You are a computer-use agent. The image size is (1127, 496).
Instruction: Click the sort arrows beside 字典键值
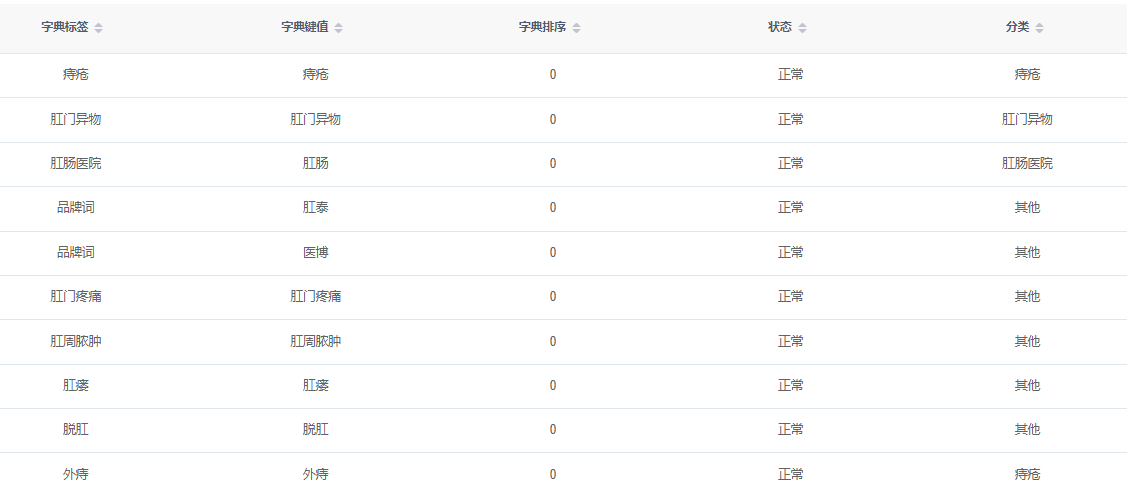click(339, 28)
